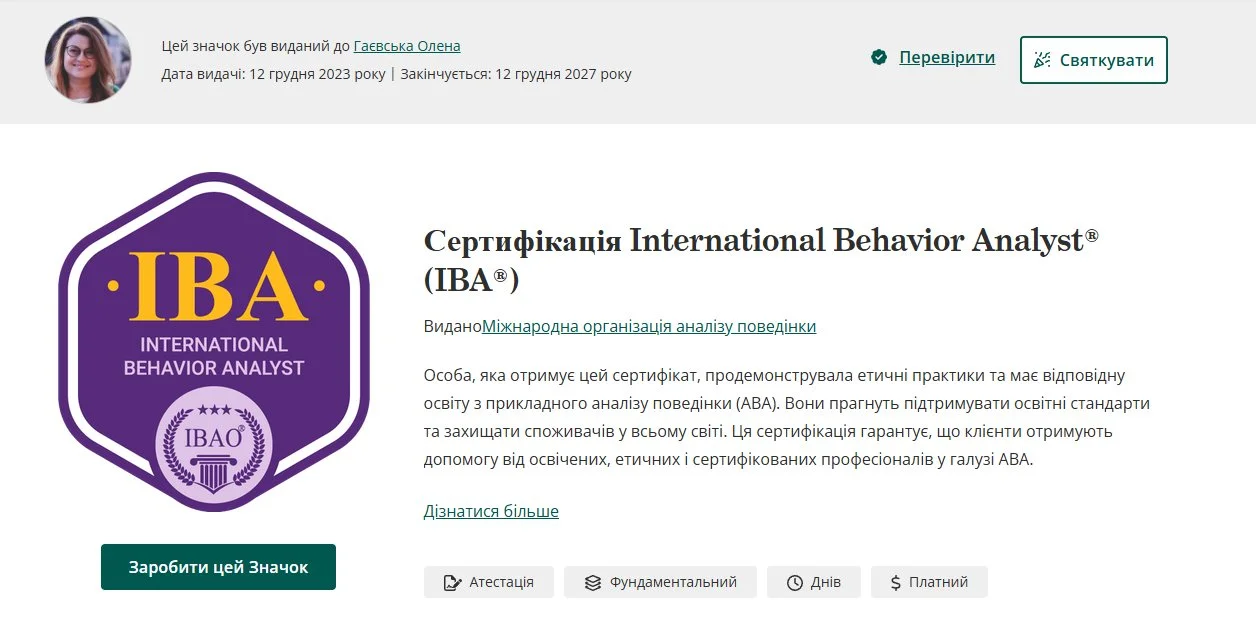Click the IBA badge image

click(214, 342)
